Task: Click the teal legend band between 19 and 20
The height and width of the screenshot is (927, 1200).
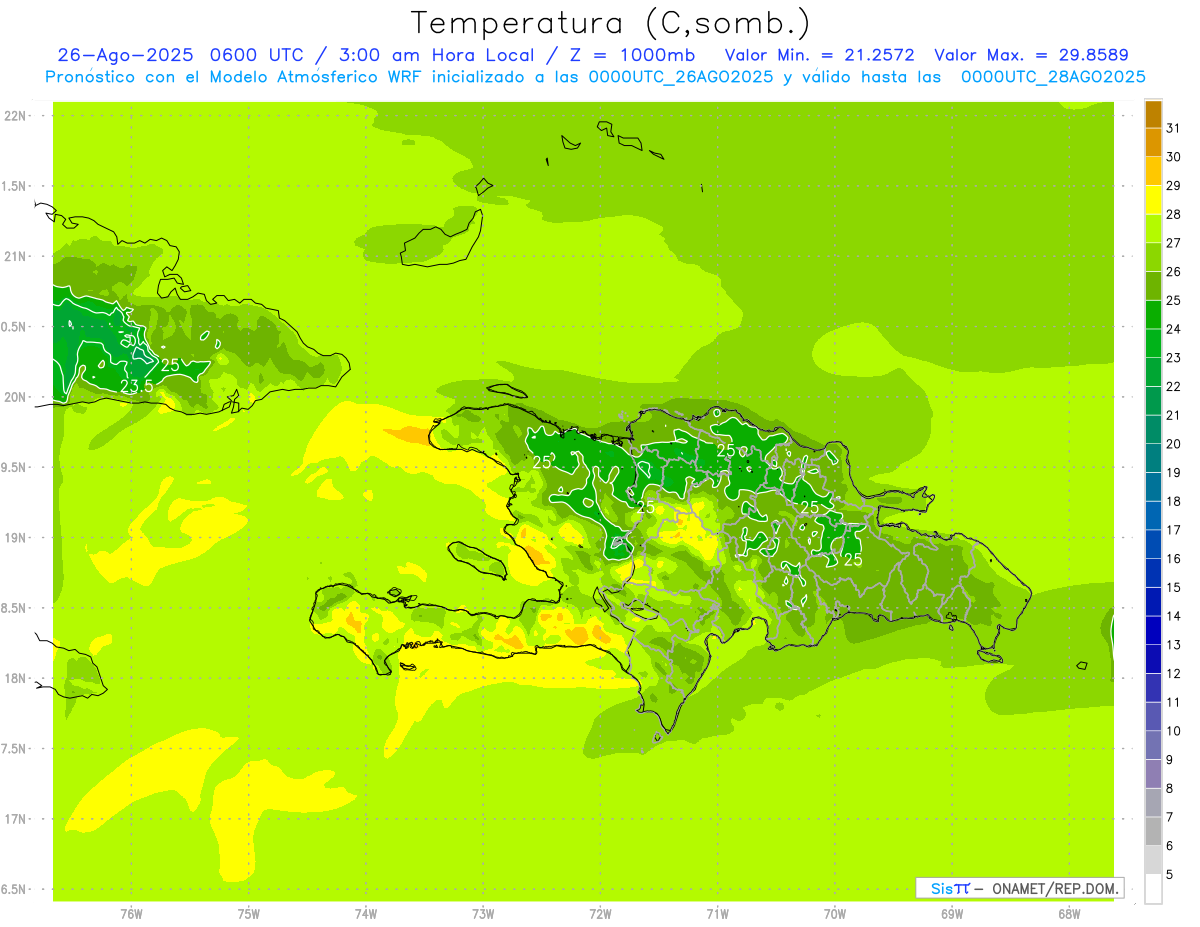Action: pyautogui.click(x=1153, y=458)
